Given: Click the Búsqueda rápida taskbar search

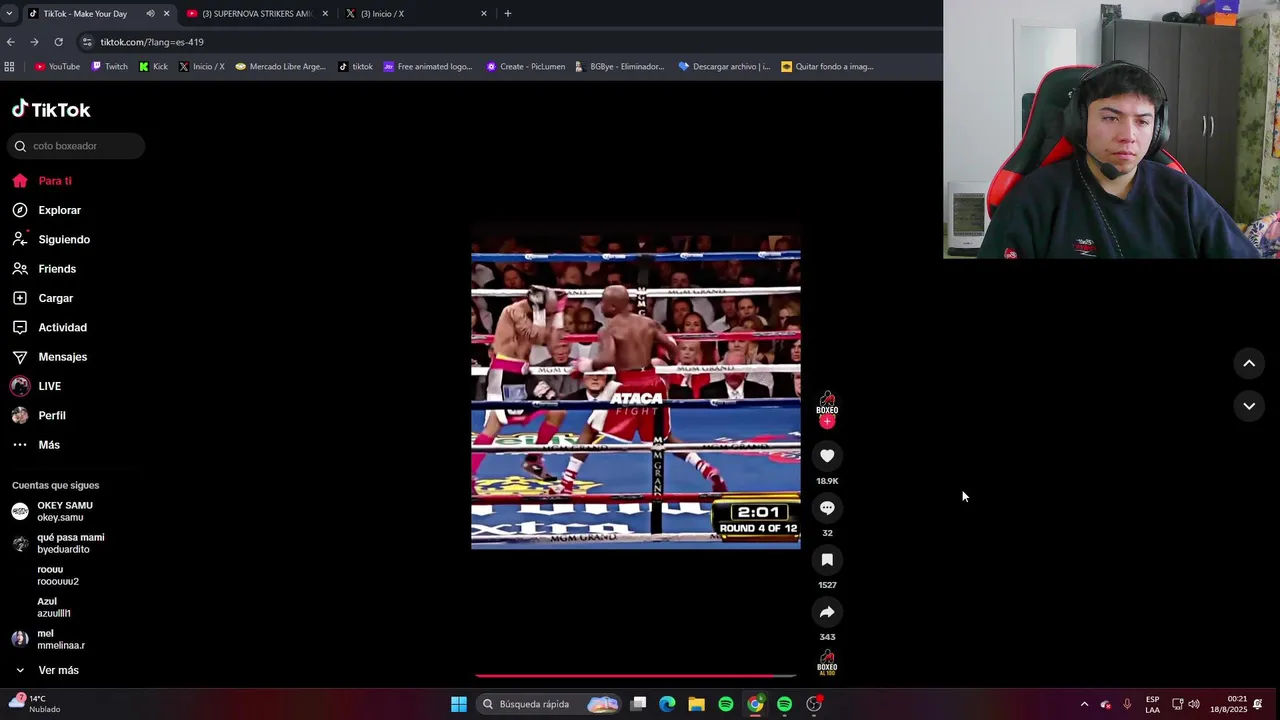Looking at the screenshot, I should (549, 704).
